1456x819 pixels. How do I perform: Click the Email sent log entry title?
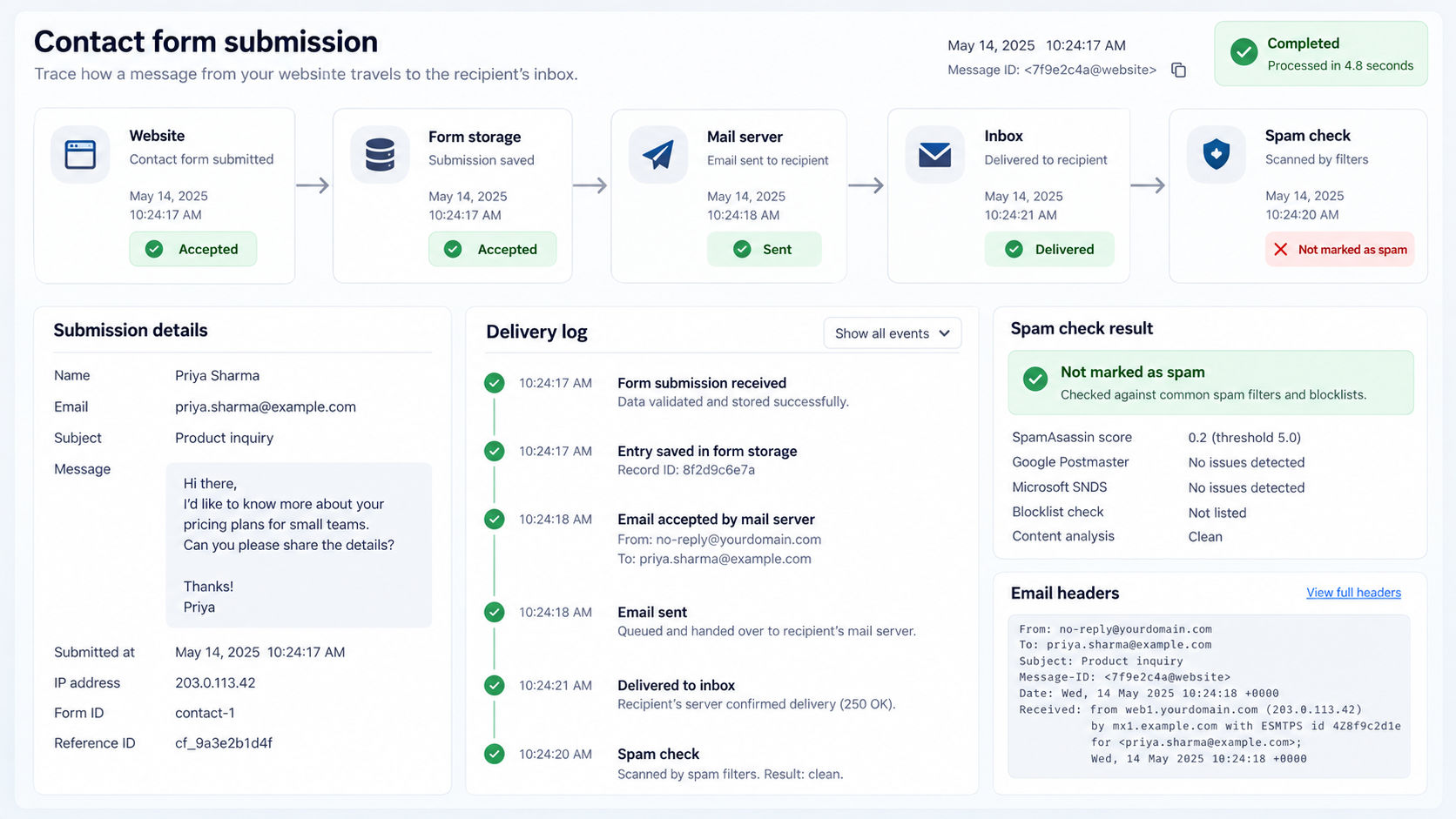[652, 612]
